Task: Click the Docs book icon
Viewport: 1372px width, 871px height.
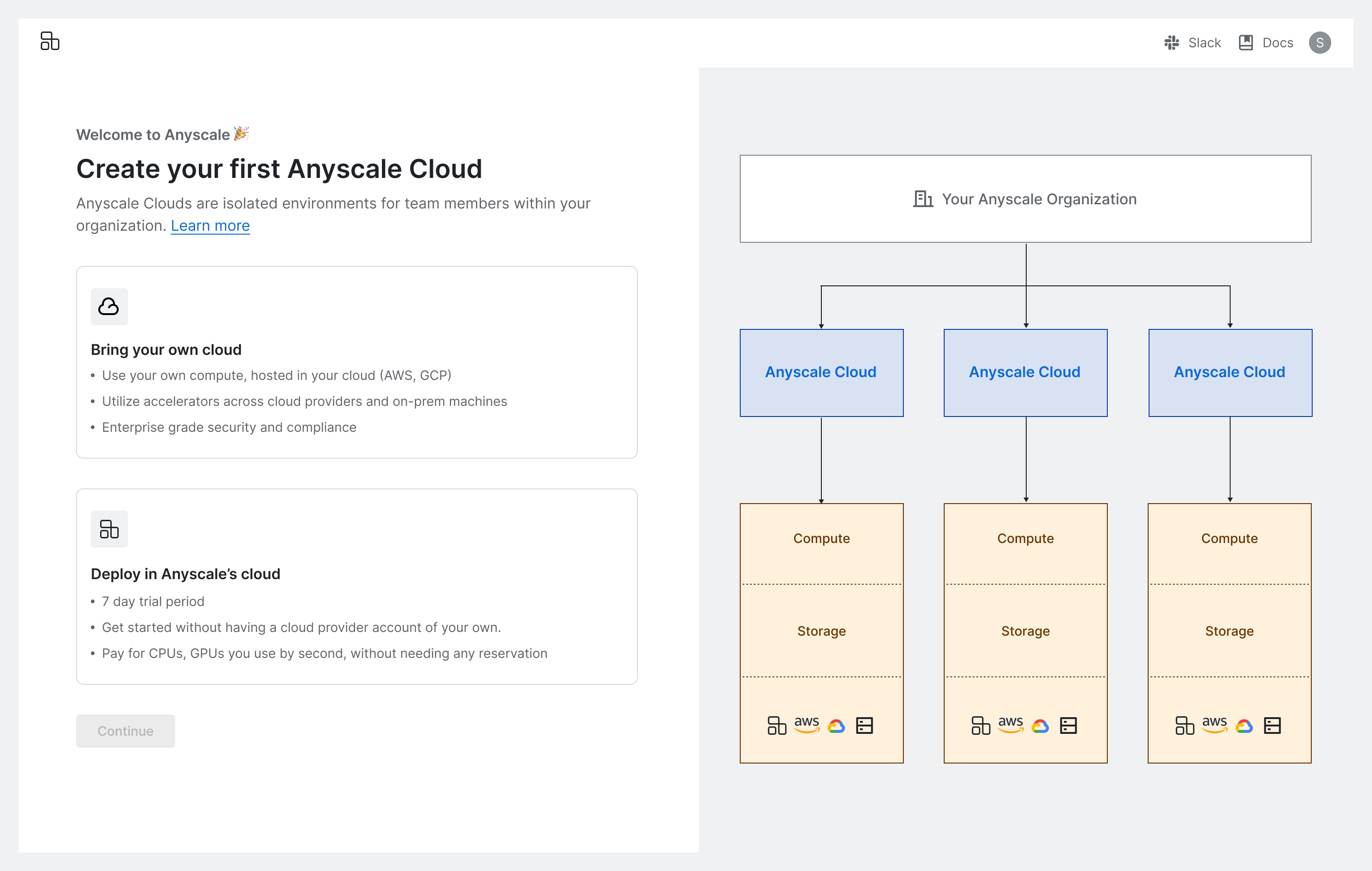Action: [1245, 43]
